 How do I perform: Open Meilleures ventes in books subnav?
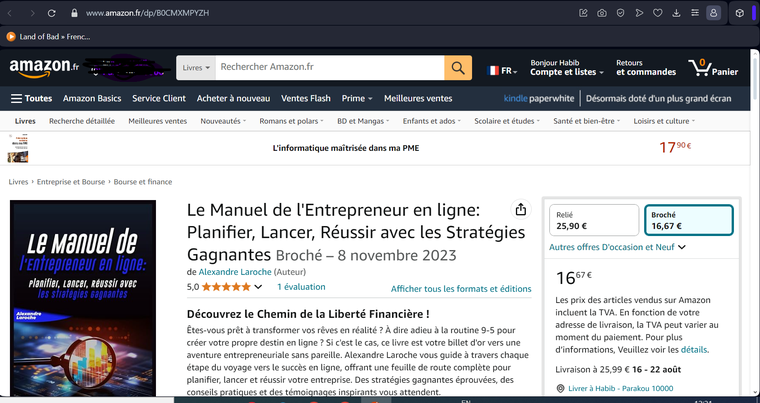click(x=158, y=121)
